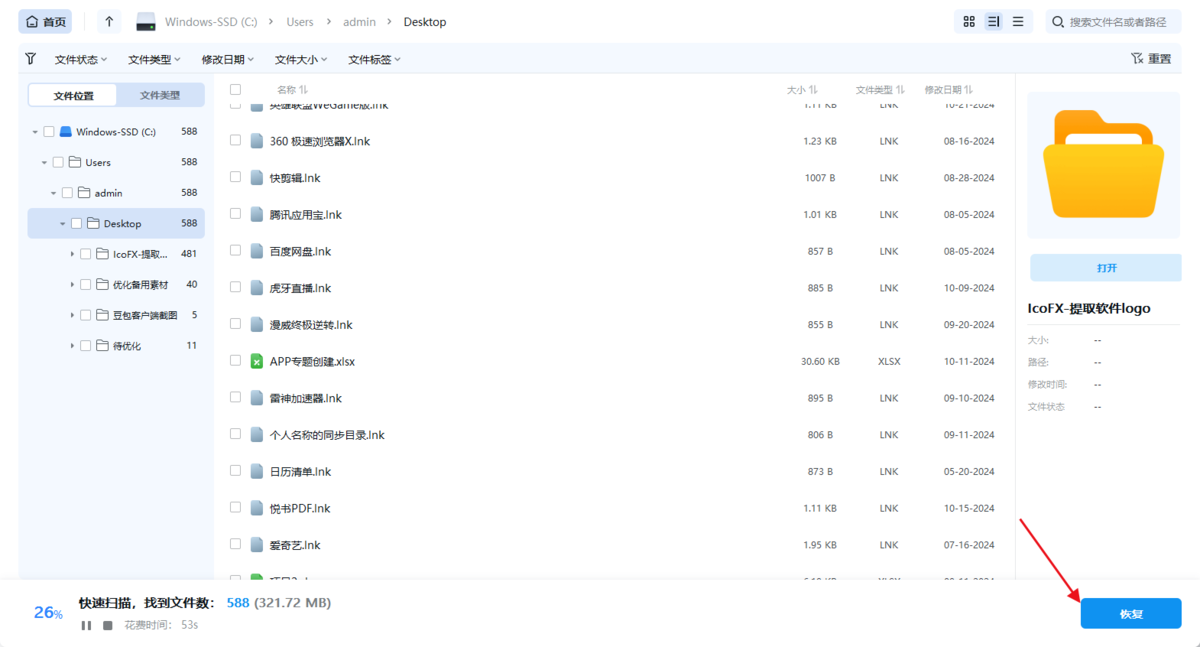Screen dimensions: 1200x647
Task: Switch to detail-with-preview view icon
Action: click(993, 21)
